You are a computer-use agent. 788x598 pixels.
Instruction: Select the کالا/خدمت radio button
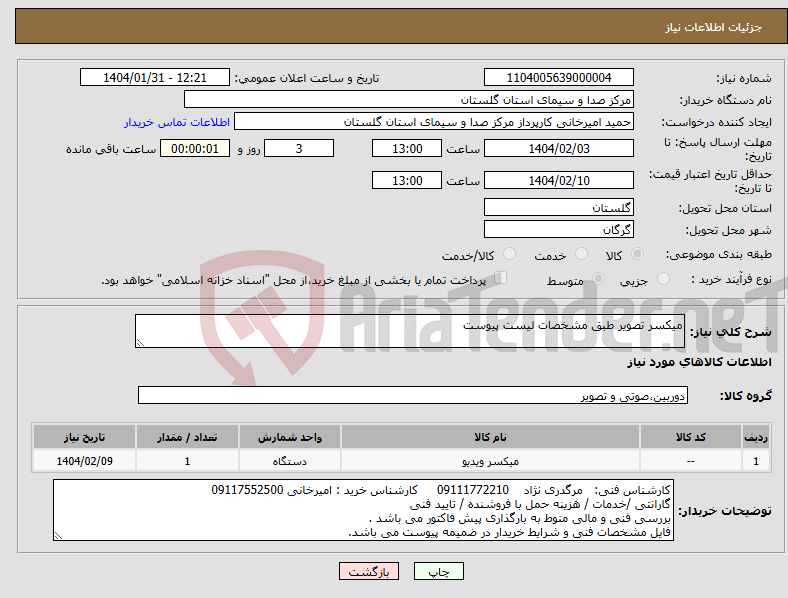[510, 254]
